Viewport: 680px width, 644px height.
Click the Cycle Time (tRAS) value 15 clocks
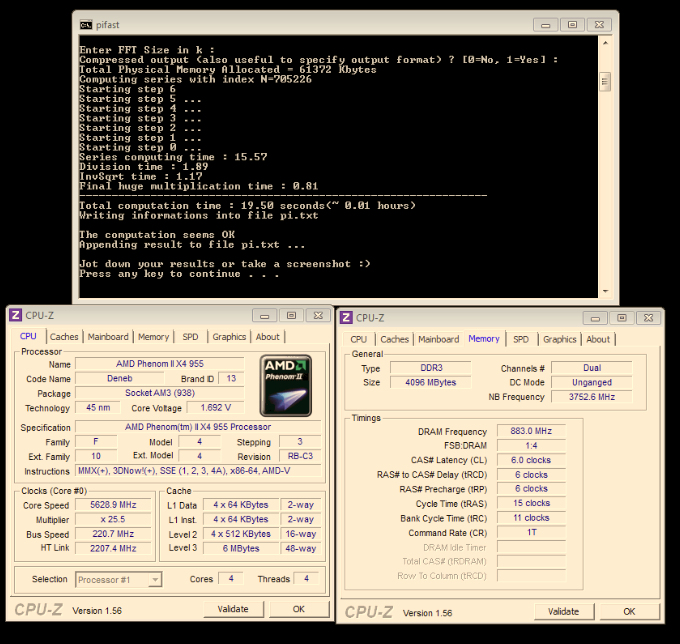(531, 503)
